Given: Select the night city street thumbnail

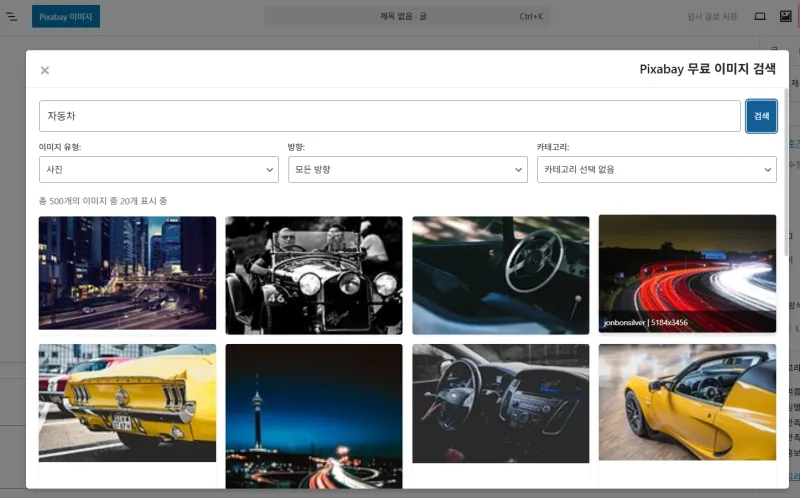Looking at the screenshot, I should [x=127, y=273].
